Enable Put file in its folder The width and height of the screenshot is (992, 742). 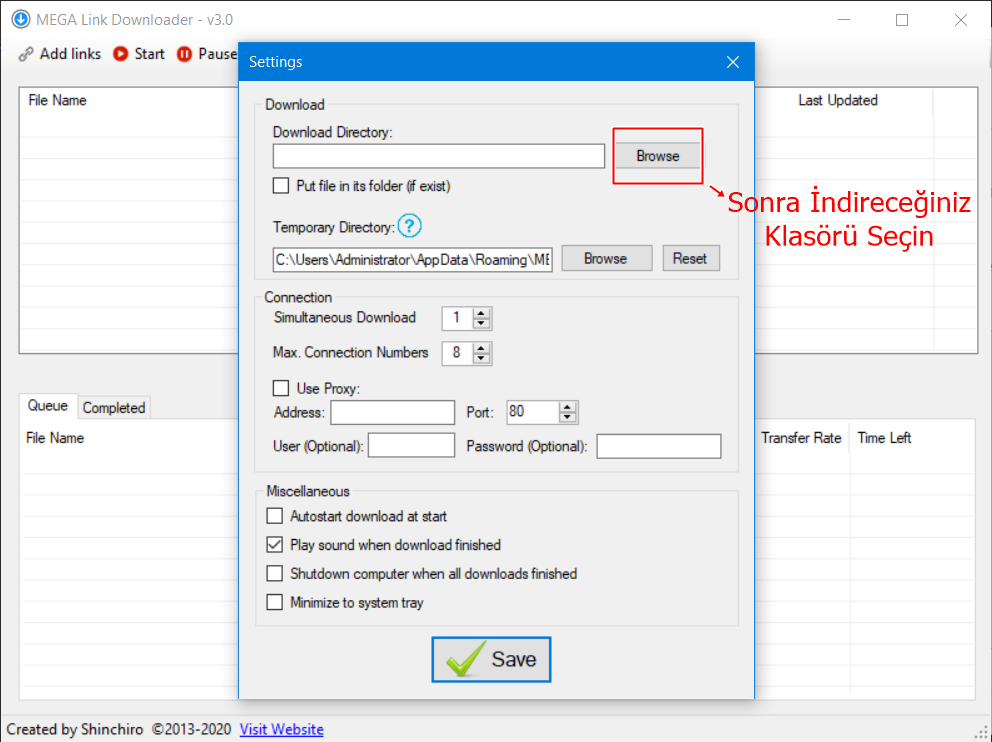click(281, 186)
